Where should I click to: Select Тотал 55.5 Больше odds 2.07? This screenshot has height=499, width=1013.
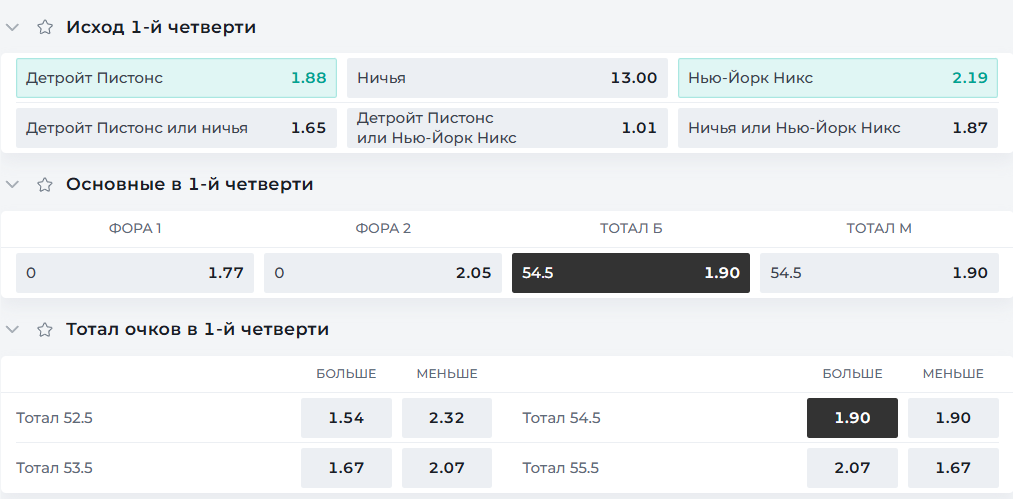click(852, 468)
